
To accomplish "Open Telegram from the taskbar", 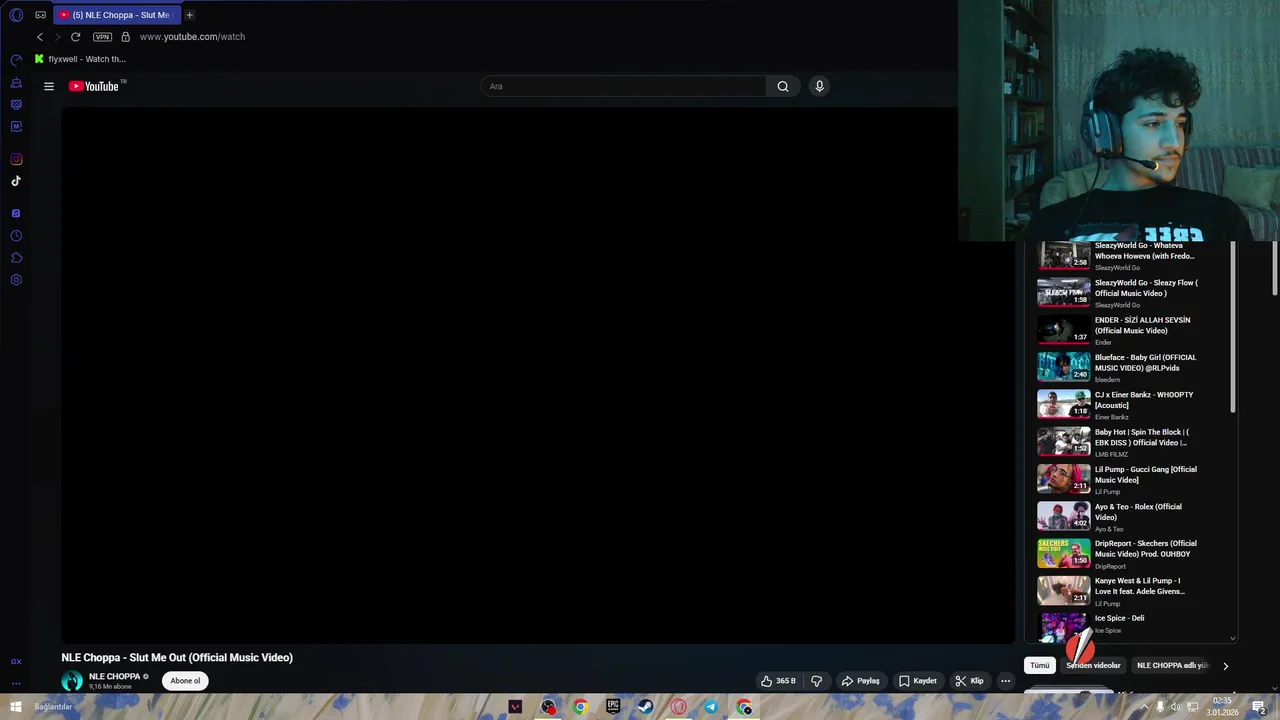I will (x=711, y=707).
